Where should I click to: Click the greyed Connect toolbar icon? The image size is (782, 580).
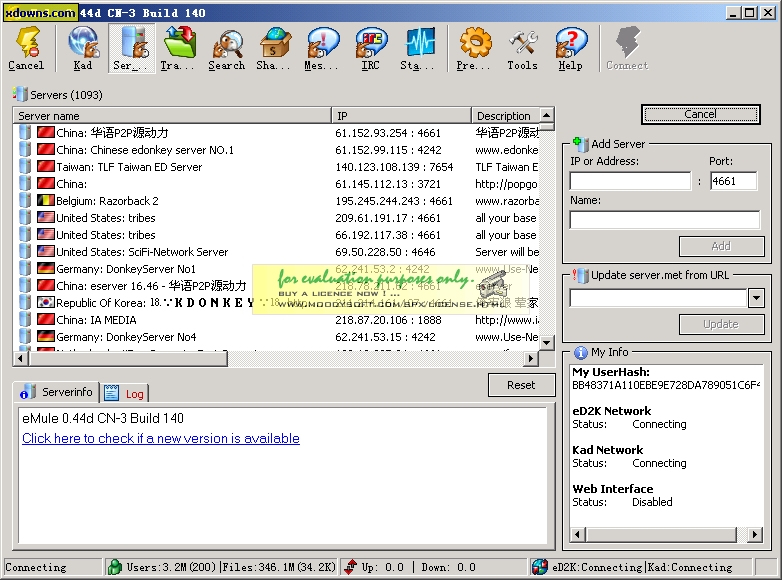[x=627, y=48]
